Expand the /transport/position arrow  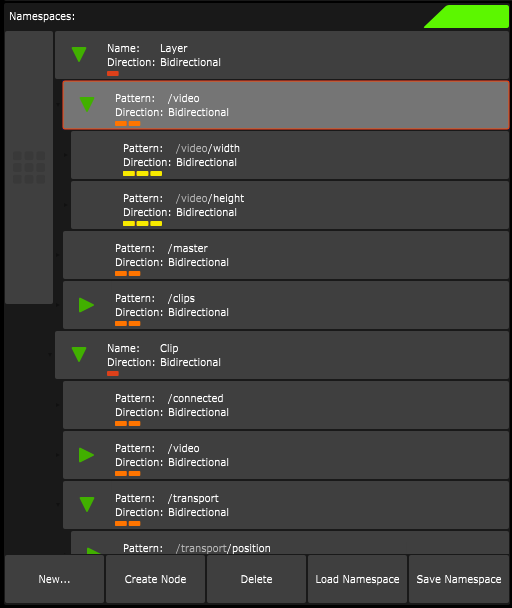pyautogui.click(x=94, y=551)
